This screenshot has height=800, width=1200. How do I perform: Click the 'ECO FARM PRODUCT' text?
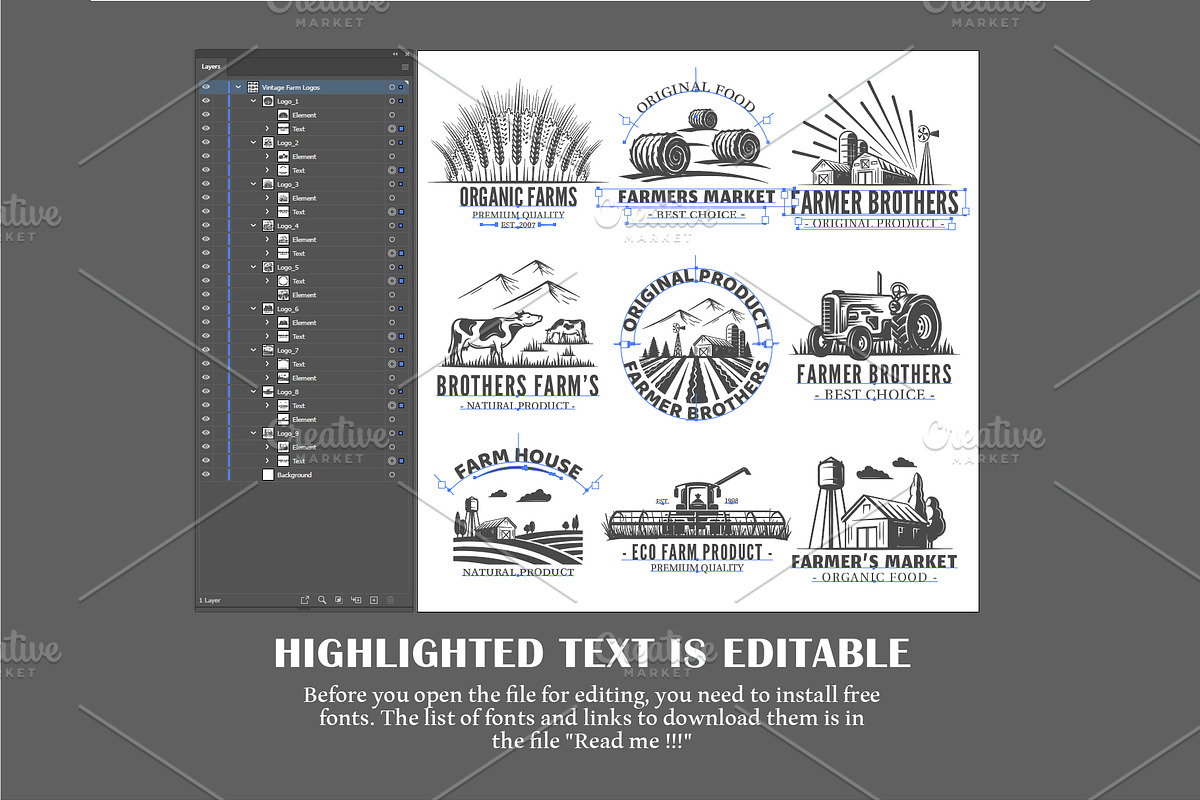697,552
